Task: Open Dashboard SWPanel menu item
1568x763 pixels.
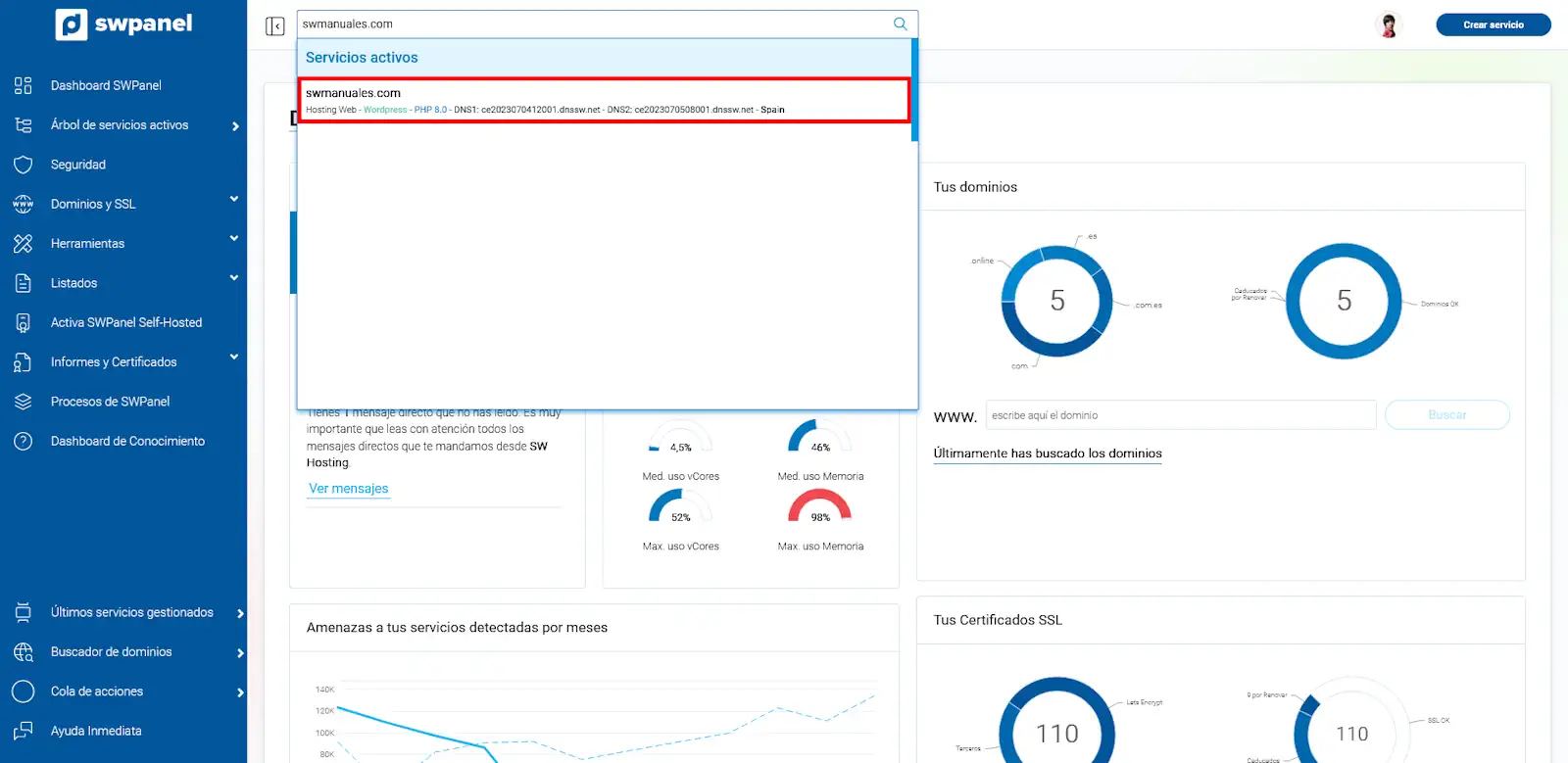Action: 106,85
